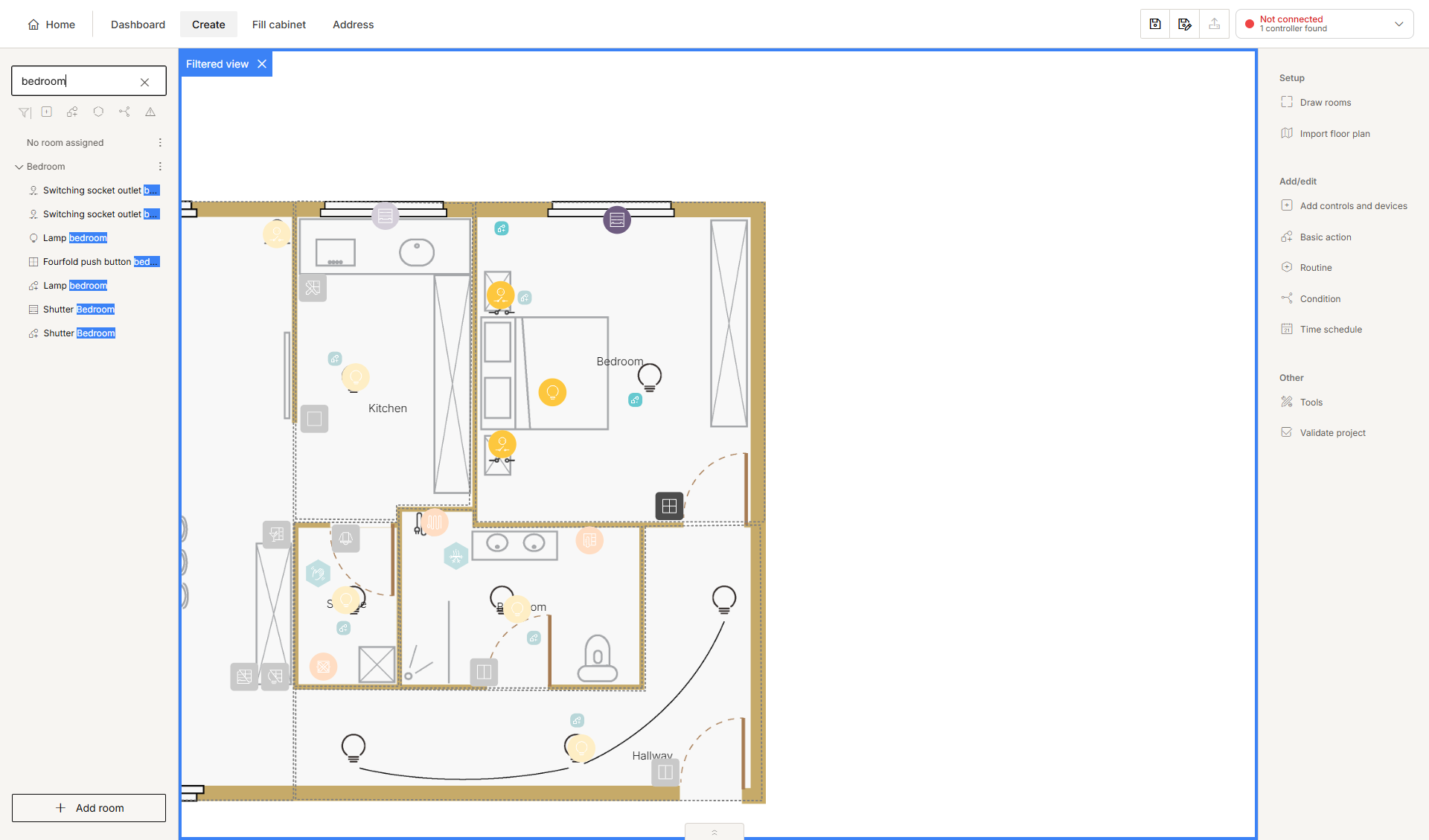Open the Fill cabinet tab

[279, 25]
